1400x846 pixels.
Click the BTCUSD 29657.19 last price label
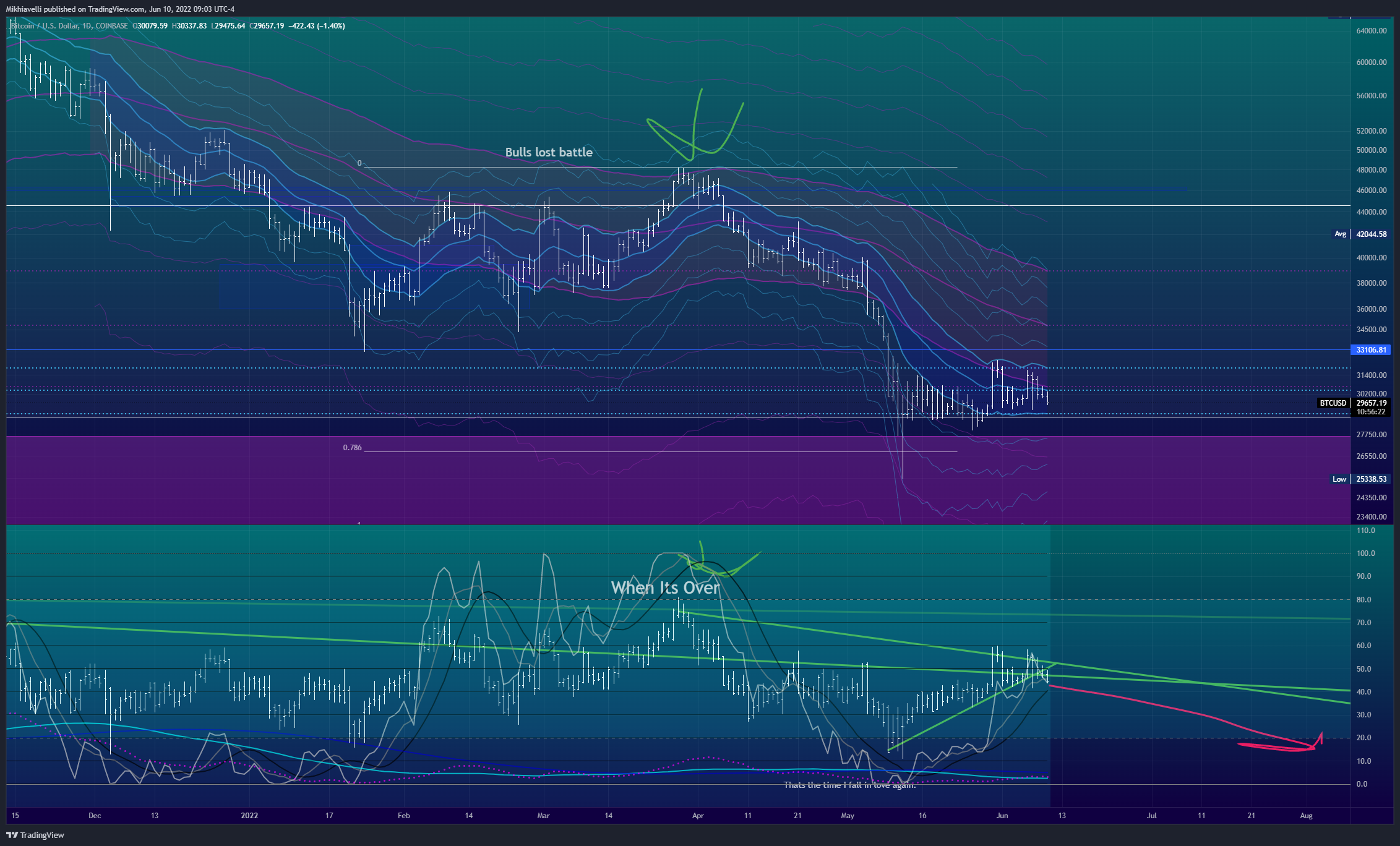pyautogui.click(x=1354, y=403)
